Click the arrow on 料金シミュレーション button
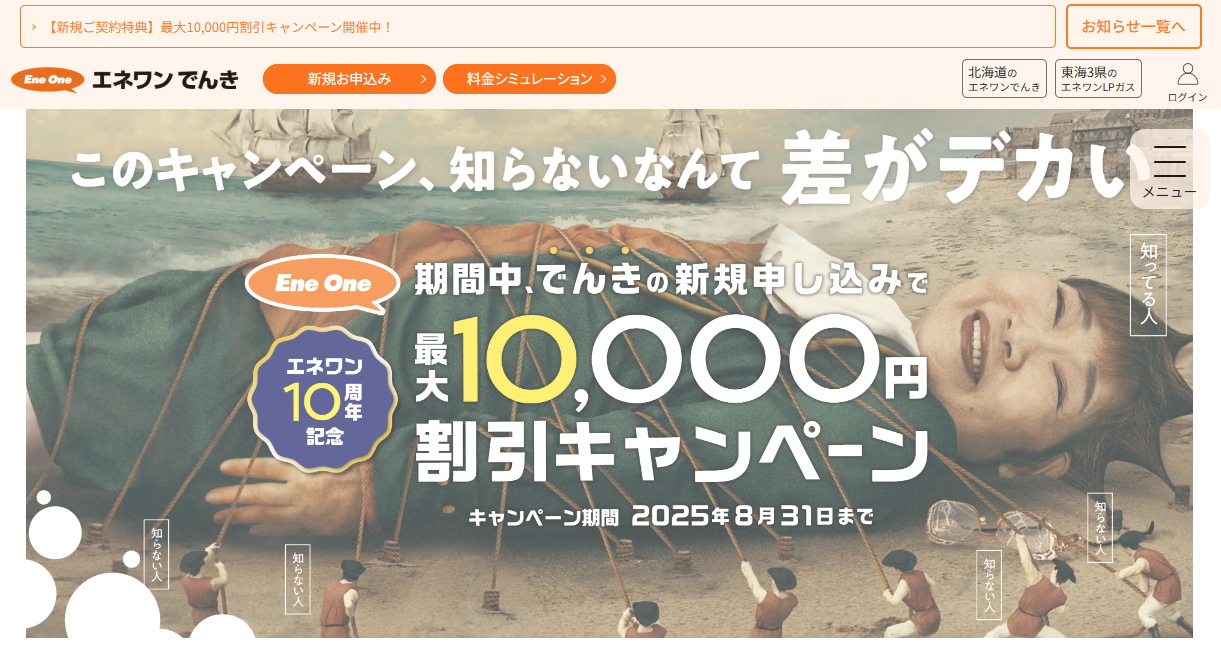The height and width of the screenshot is (647, 1221). click(604, 79)
